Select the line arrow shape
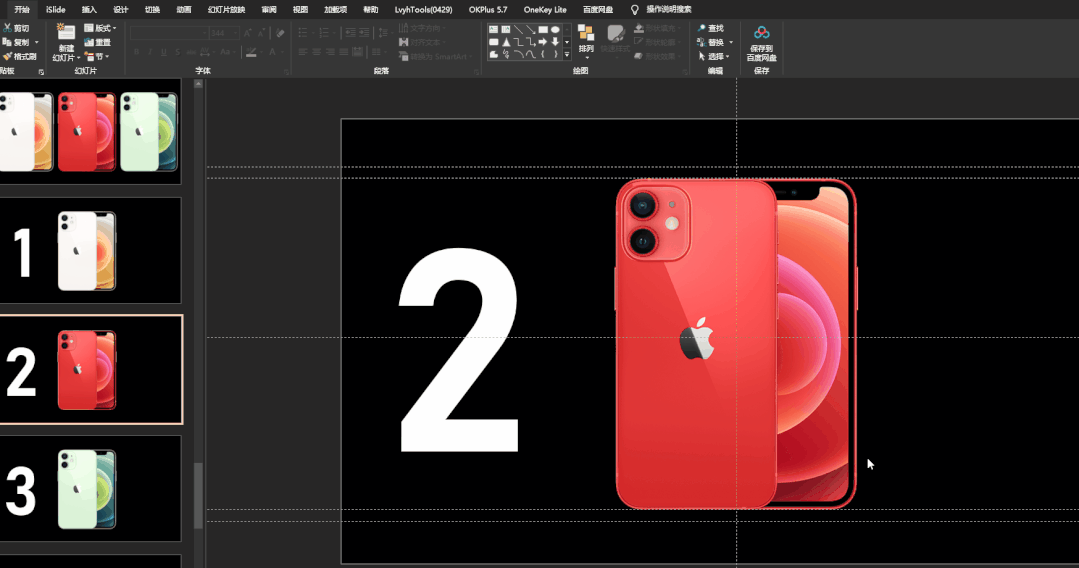This screenshot has width=1079, height=568. click(x=531, y=30)
